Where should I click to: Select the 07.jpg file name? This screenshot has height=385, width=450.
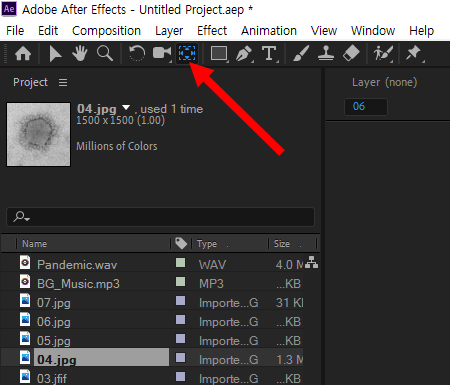pos(54,303)
